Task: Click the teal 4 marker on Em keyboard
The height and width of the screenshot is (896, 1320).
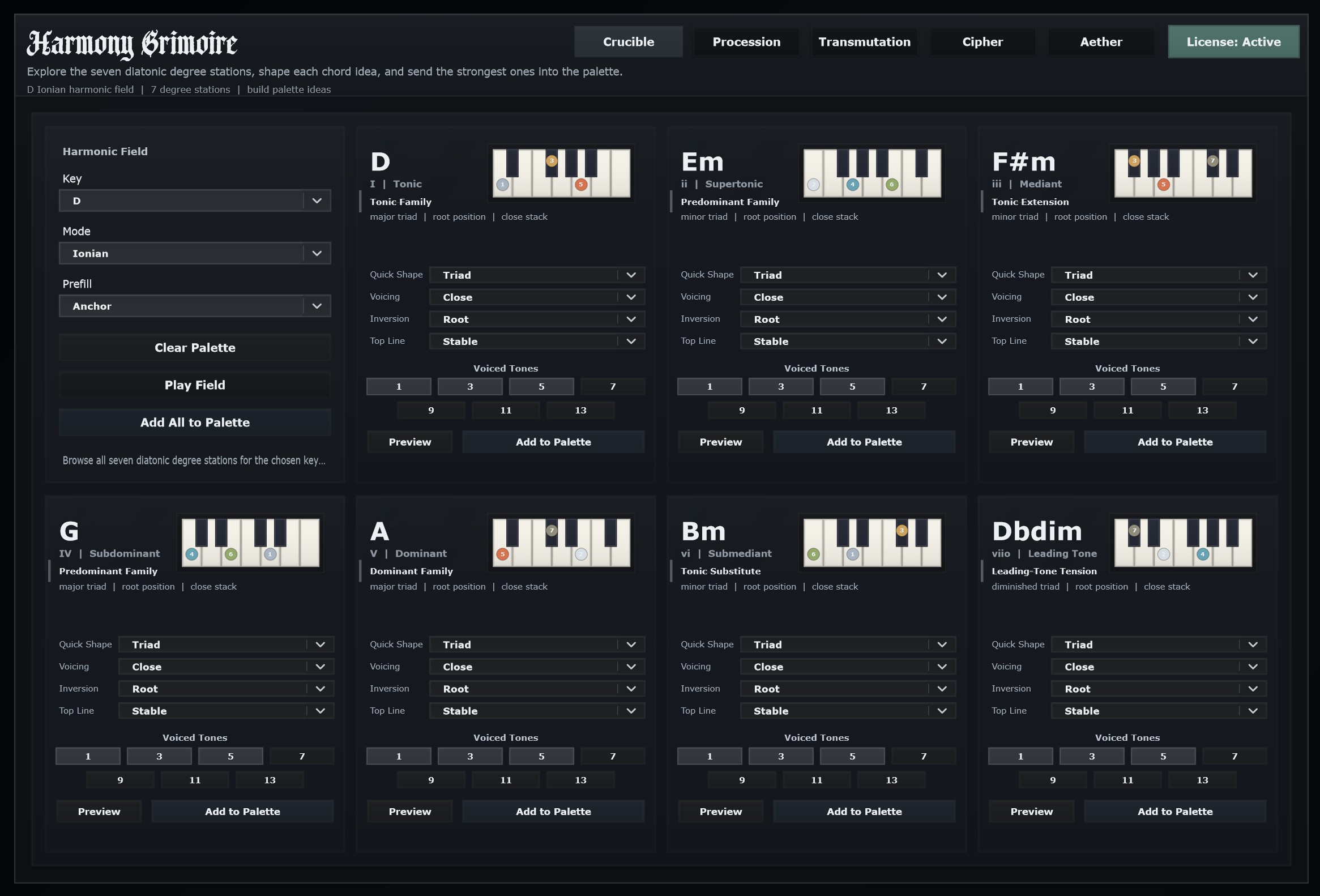Action: (x=852, y=184)
